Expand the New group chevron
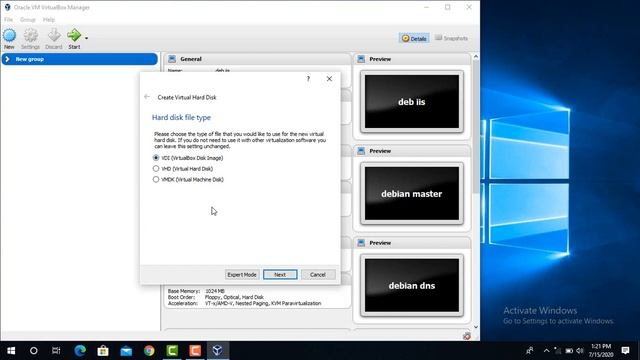Image resolution: width=640 pixels, height=360 pixels. [7, 59]
